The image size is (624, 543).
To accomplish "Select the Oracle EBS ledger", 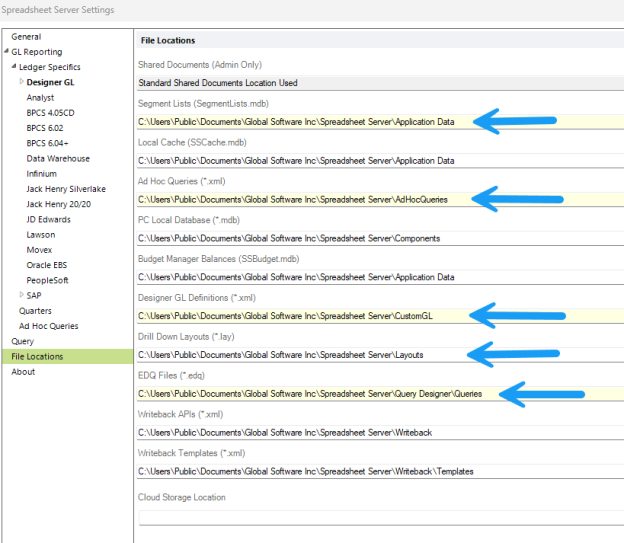I will point(50,265).
